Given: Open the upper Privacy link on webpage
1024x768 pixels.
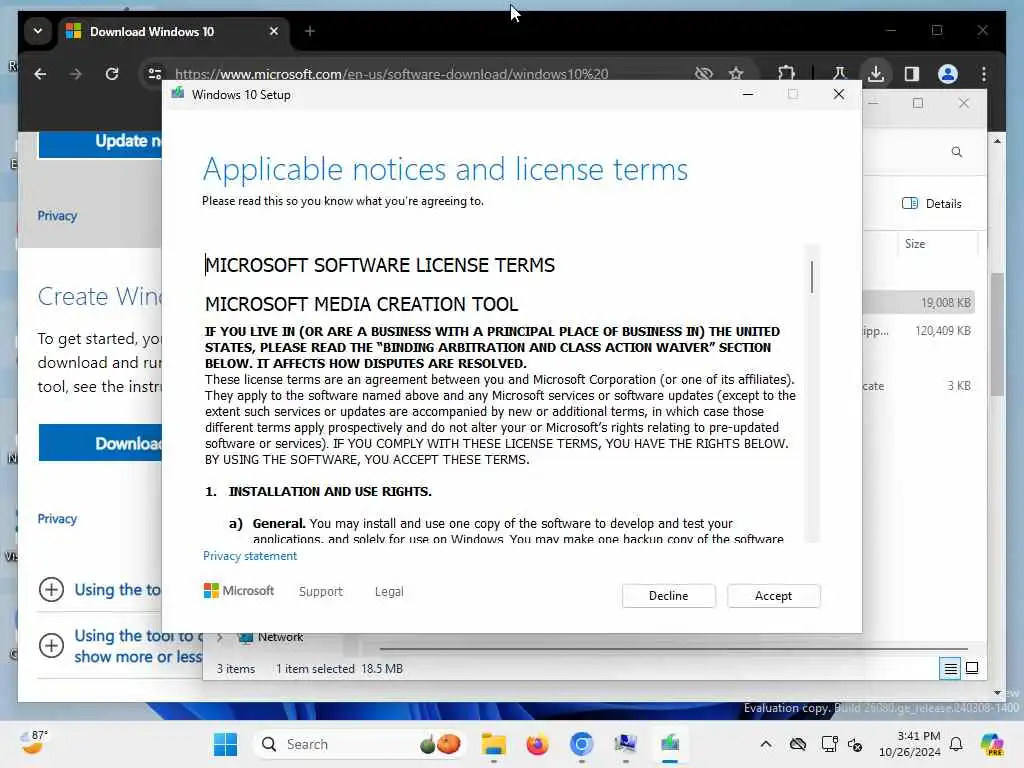Looking at the screenshot, I should (57, 216).
